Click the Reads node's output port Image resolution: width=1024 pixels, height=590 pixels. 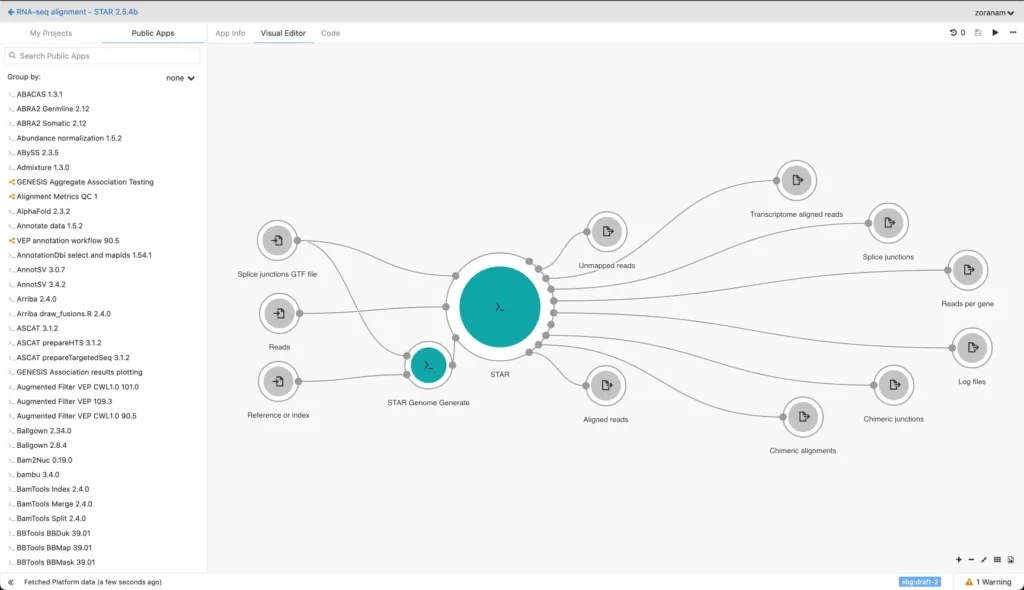pos(300,314)
